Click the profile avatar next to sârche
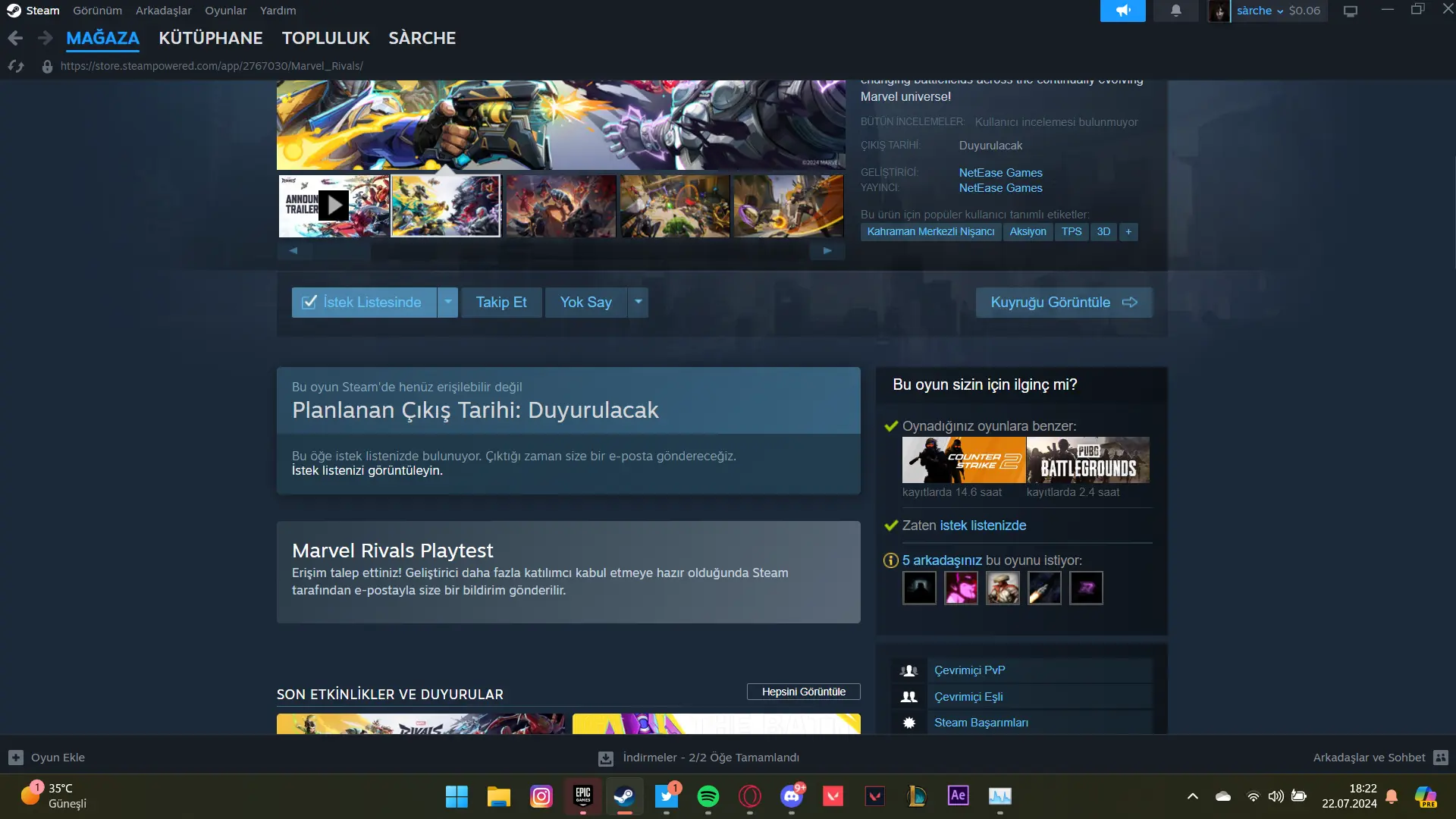Image resolution: width=1456 pixels, height=819 pixels. [1219, 11]
